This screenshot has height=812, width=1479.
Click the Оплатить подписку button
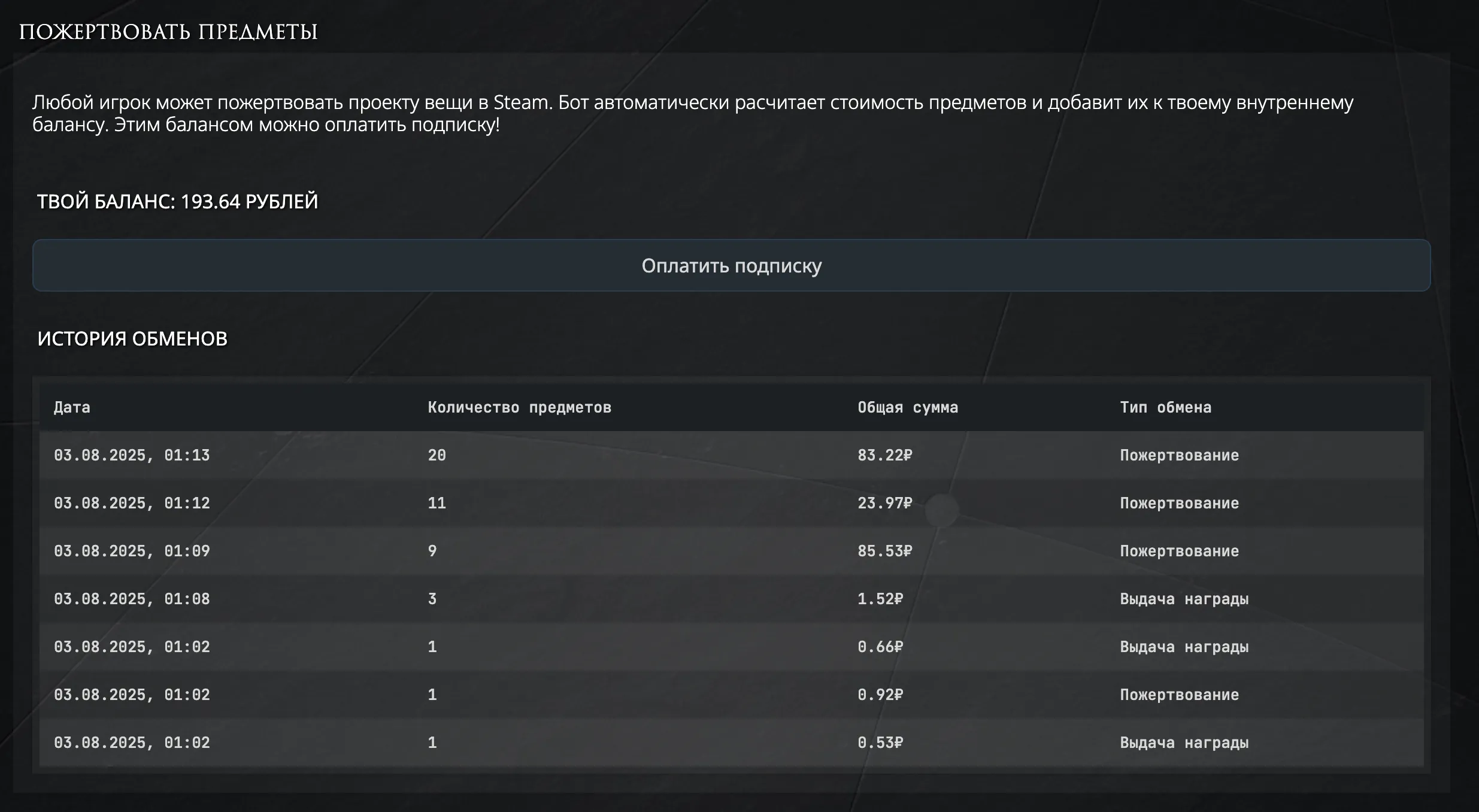point(731,265)
